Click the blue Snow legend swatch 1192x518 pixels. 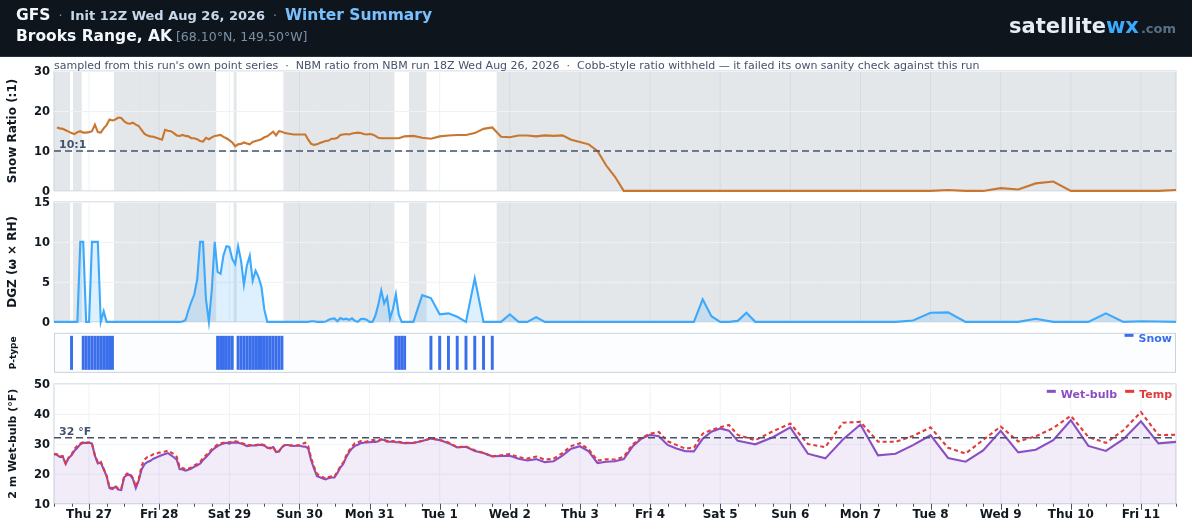click(x=1129, y=335)
